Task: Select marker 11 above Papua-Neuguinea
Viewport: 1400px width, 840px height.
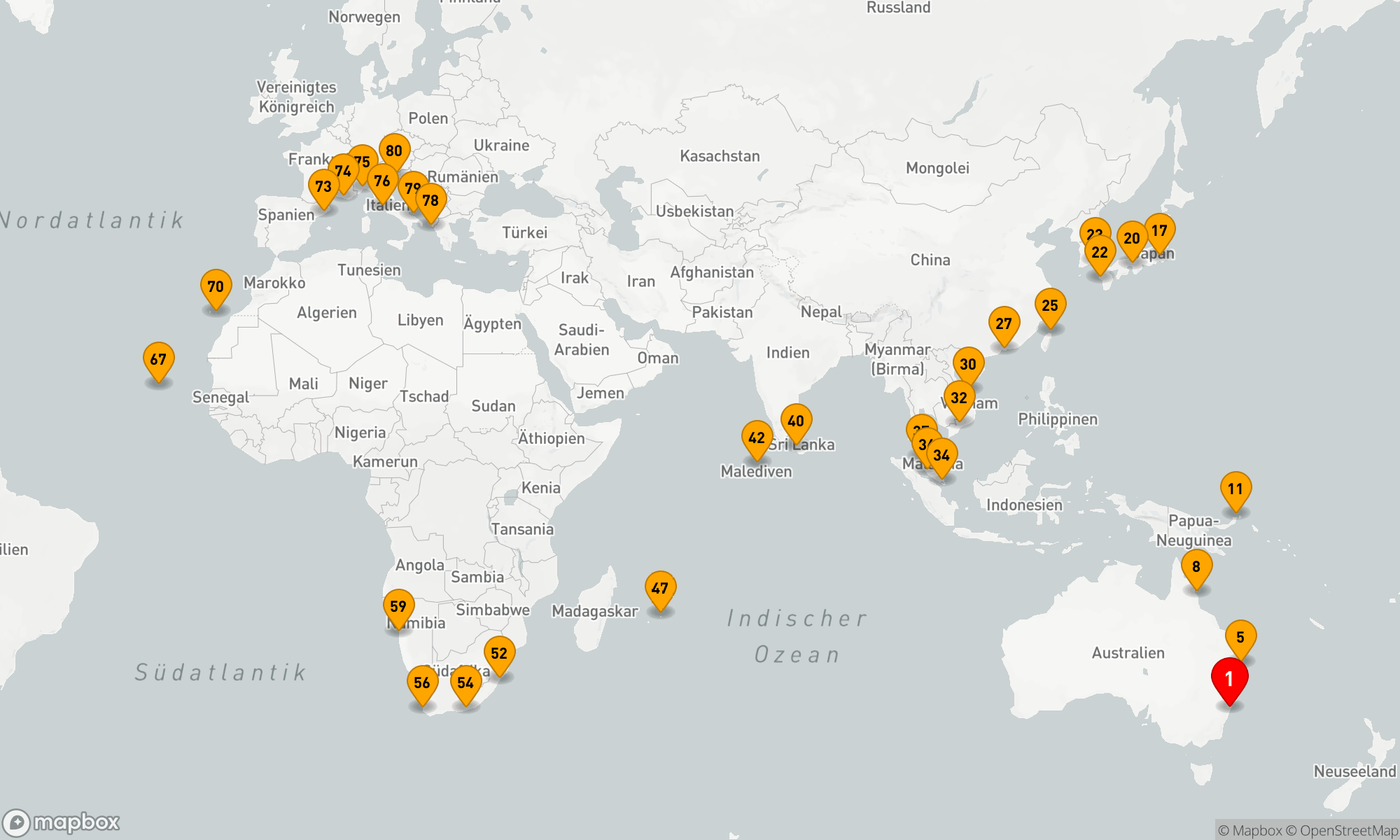Action: click(x=1235, y=489)
